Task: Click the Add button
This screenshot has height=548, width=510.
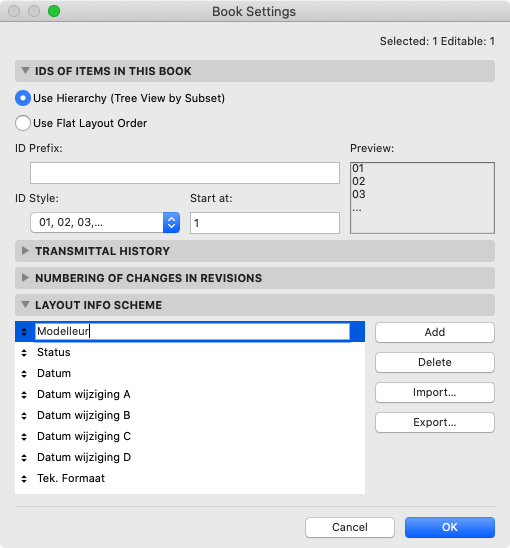Action: (x=435, y=332)
